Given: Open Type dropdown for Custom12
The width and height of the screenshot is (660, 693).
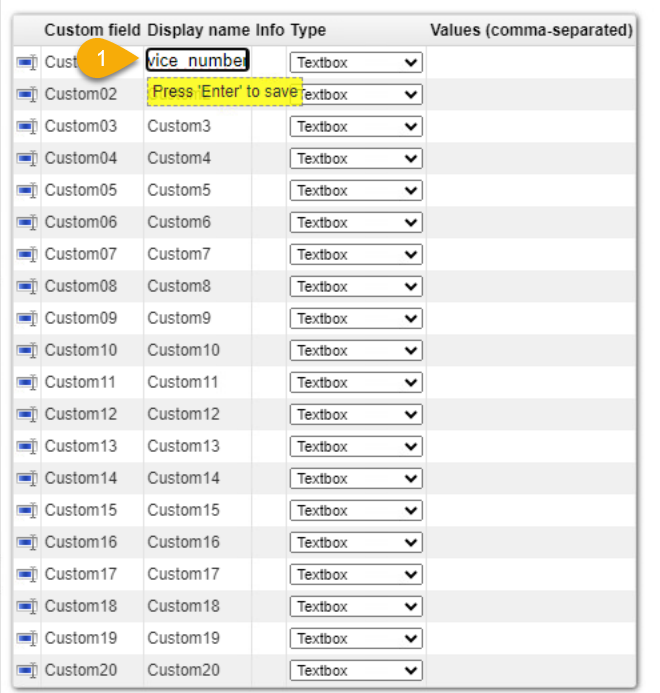Looking at the screenshot, I should [356, 414].
